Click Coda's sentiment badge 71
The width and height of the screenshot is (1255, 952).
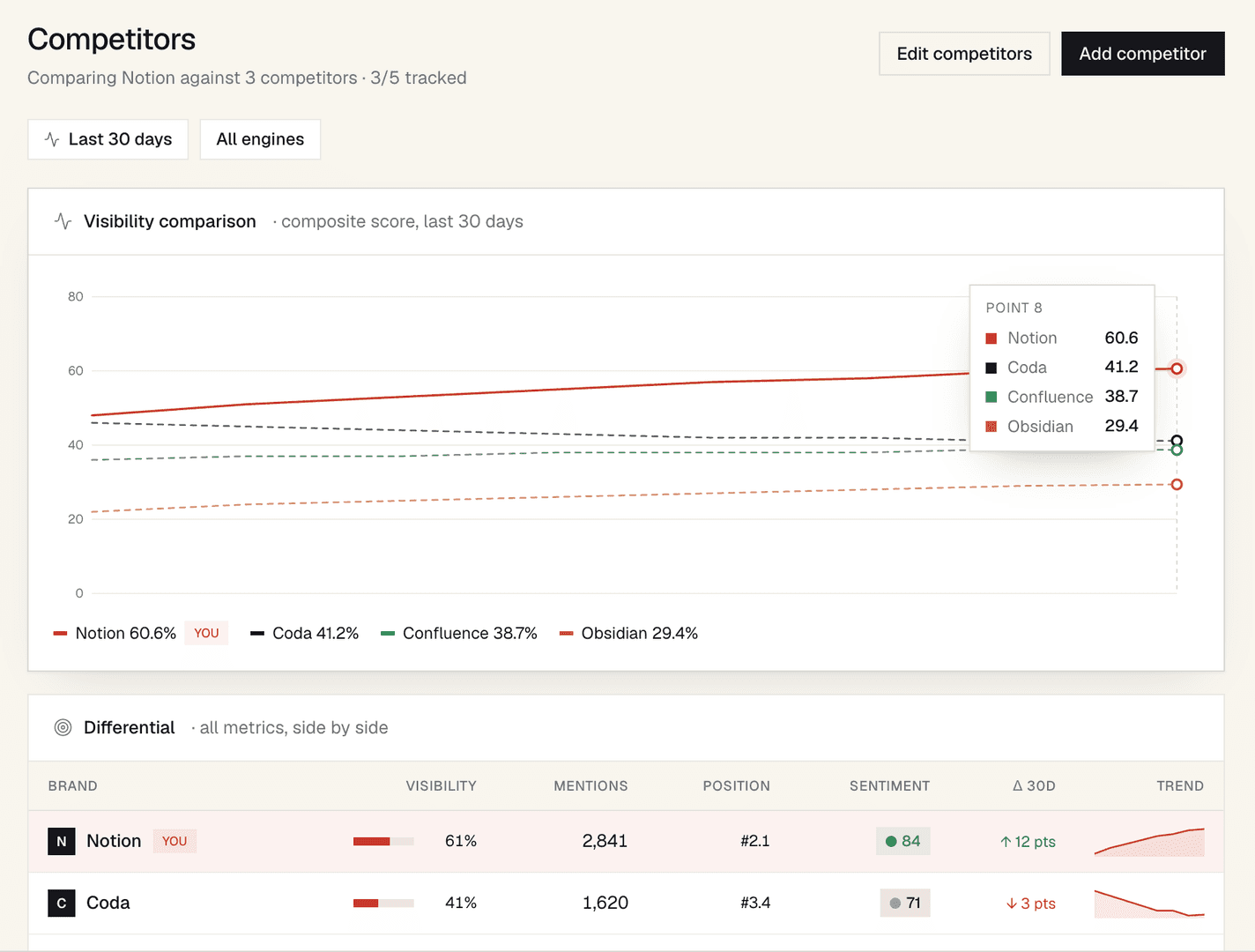coord(905,903)
